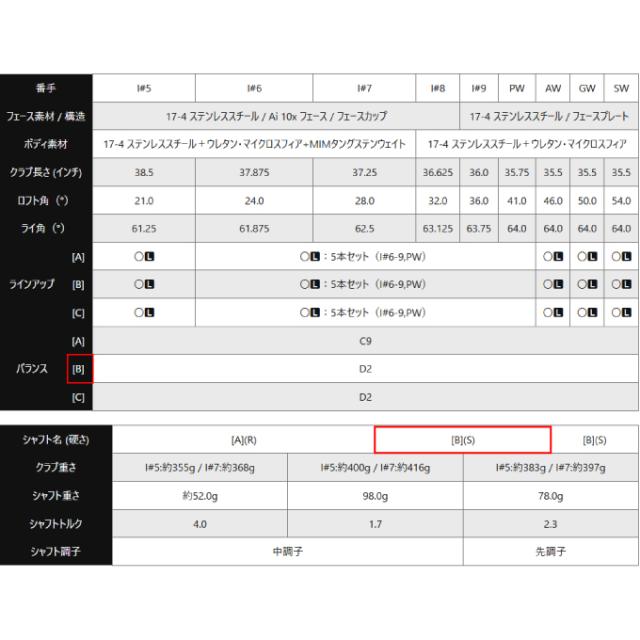
Task: Click club length value 37.875
Action: [254, 172]
